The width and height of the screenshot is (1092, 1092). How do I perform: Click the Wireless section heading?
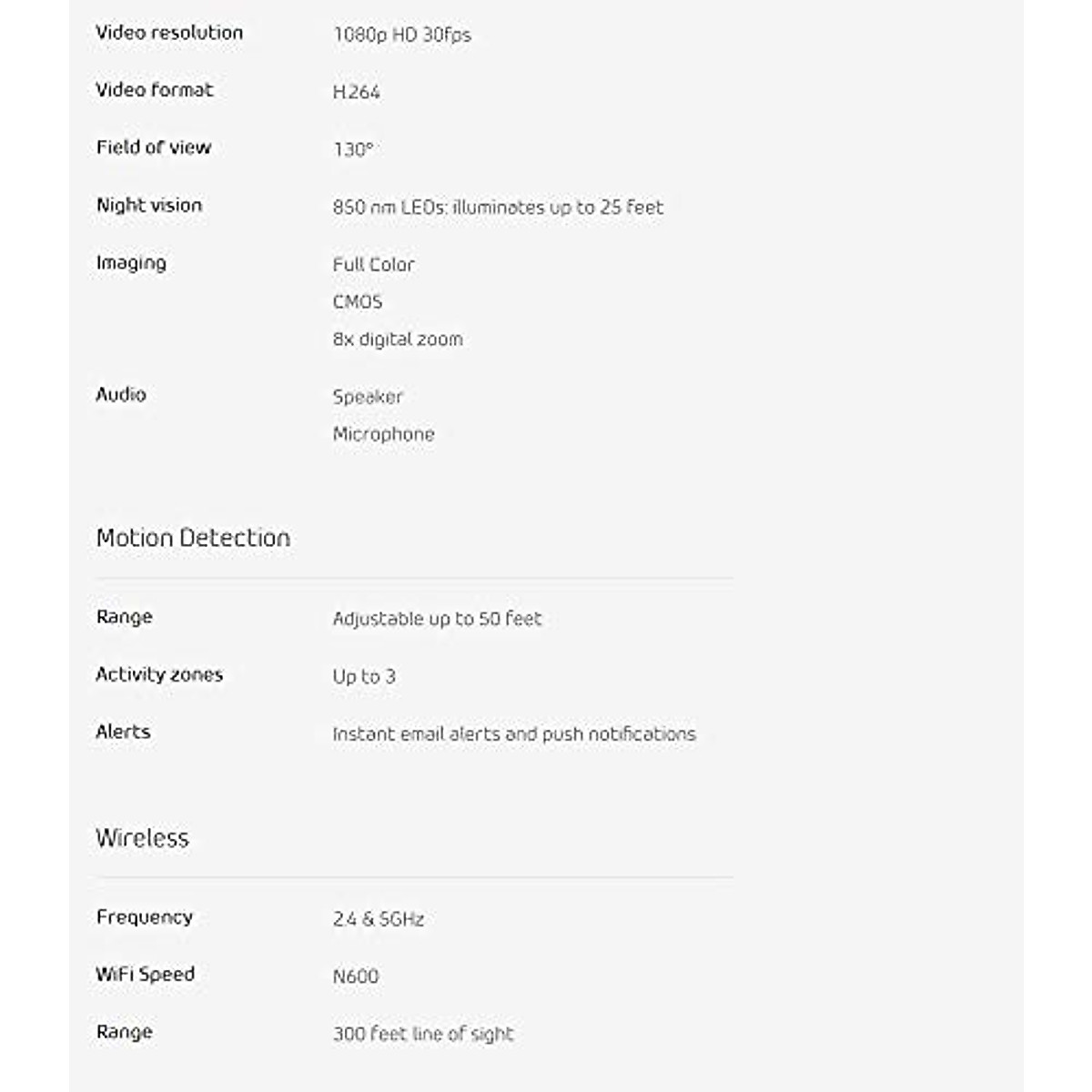point(142,838)
